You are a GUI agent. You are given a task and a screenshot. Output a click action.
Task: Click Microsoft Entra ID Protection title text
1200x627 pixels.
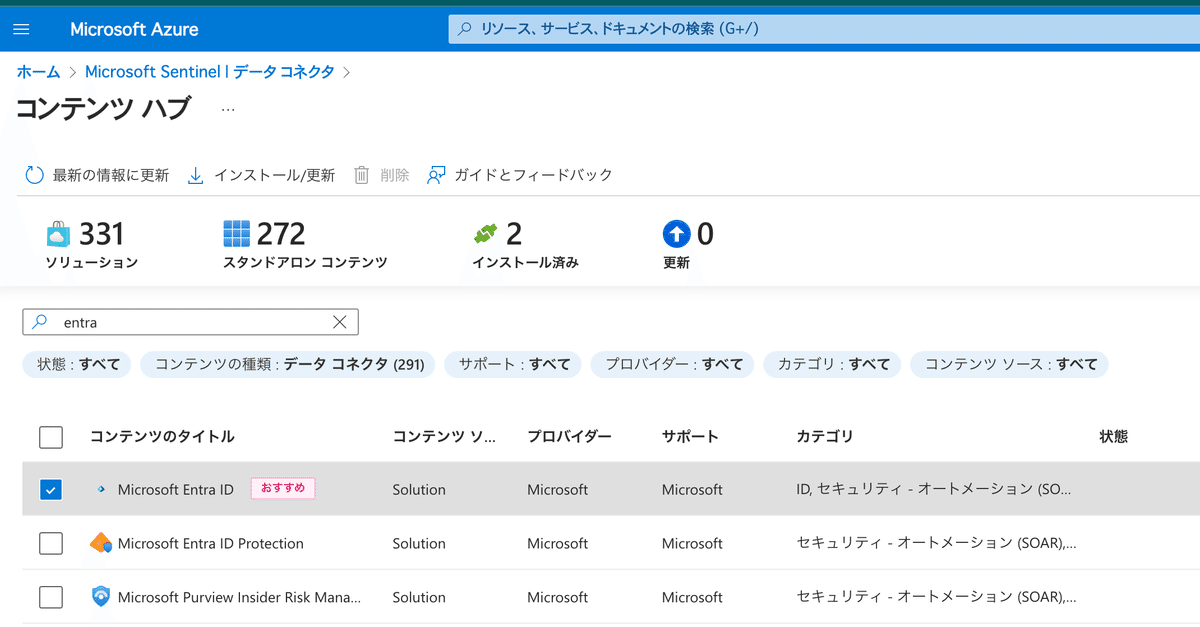(211, 544)
